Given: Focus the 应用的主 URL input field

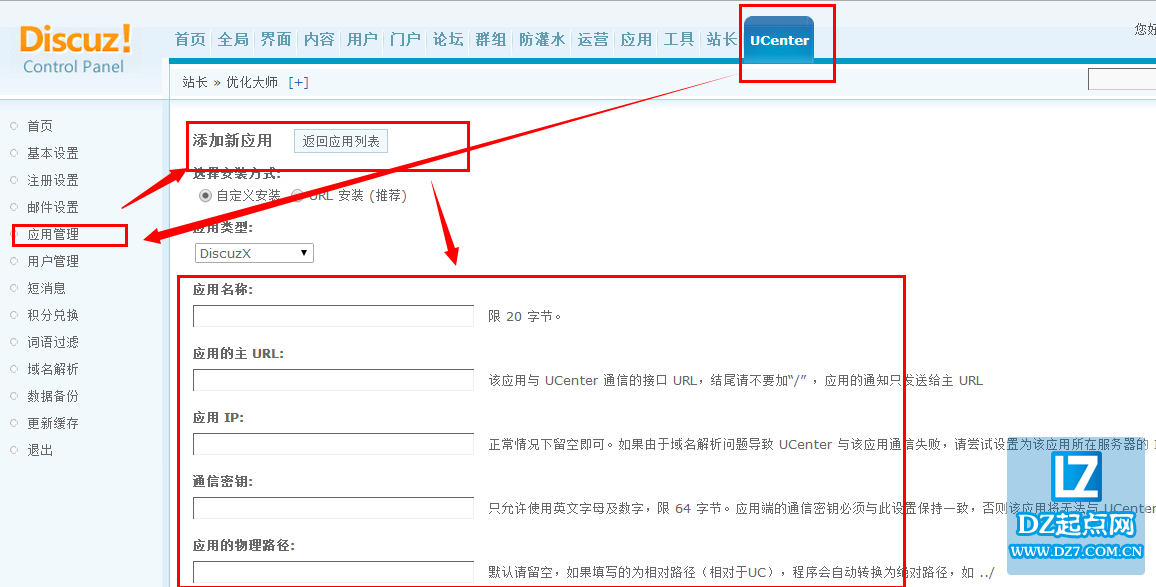Looking at the screenshot, I should click(333, 380).
